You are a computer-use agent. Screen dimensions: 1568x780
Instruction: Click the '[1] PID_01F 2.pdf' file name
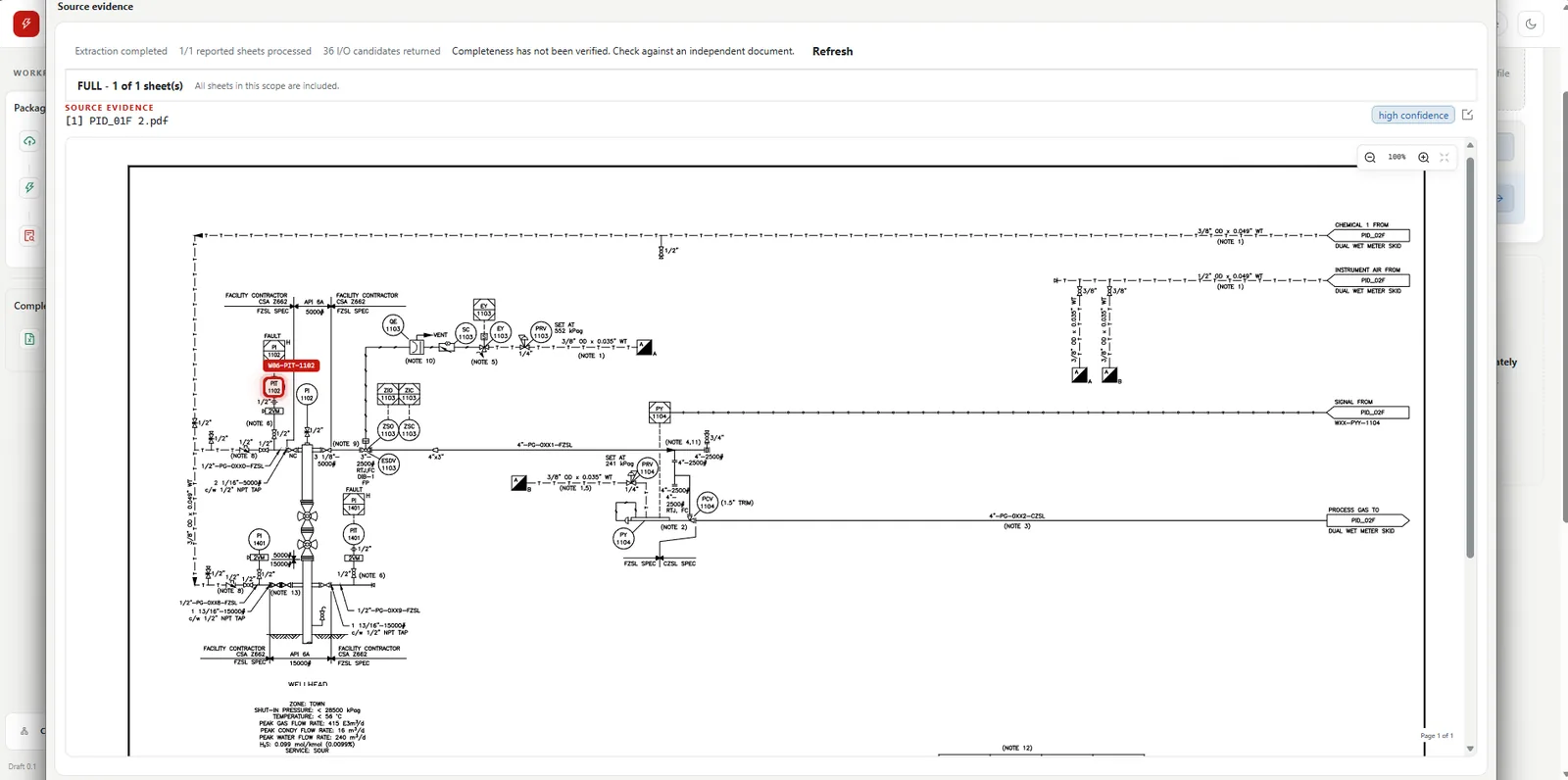(117, 122)
